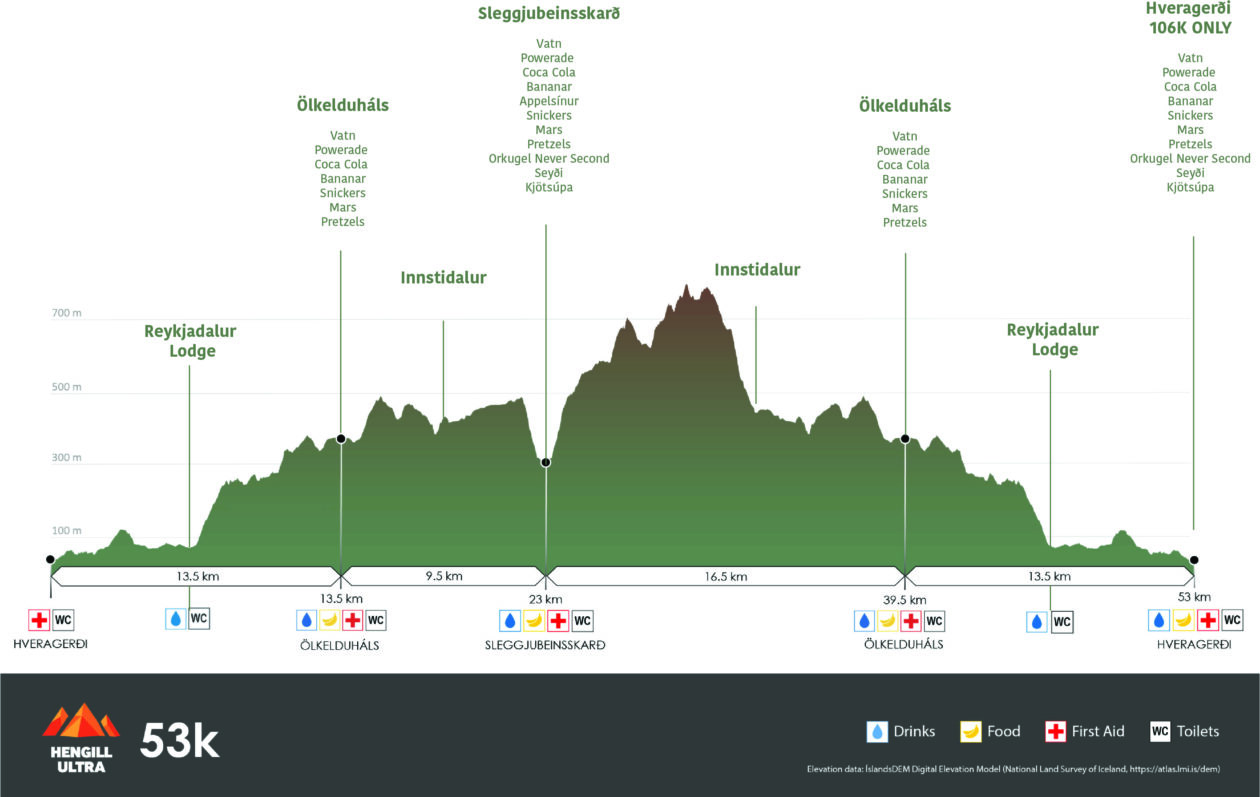Click First Aid icon at 39.5 km Ölkelduháls
The image size is (1260, 797).
pos(911,622)
